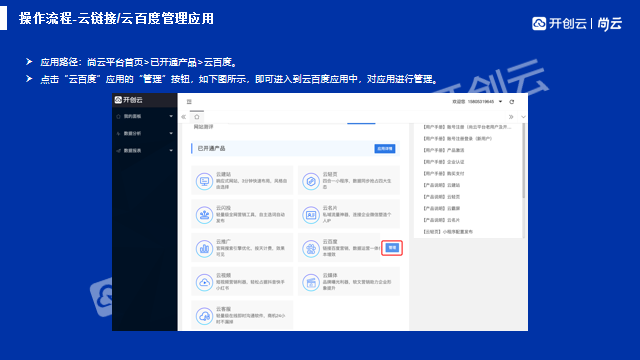The width and height of the screenshot is (640, 360).
Task: Click the refresh icon beside the username
Action: click(x=512, y=102)
